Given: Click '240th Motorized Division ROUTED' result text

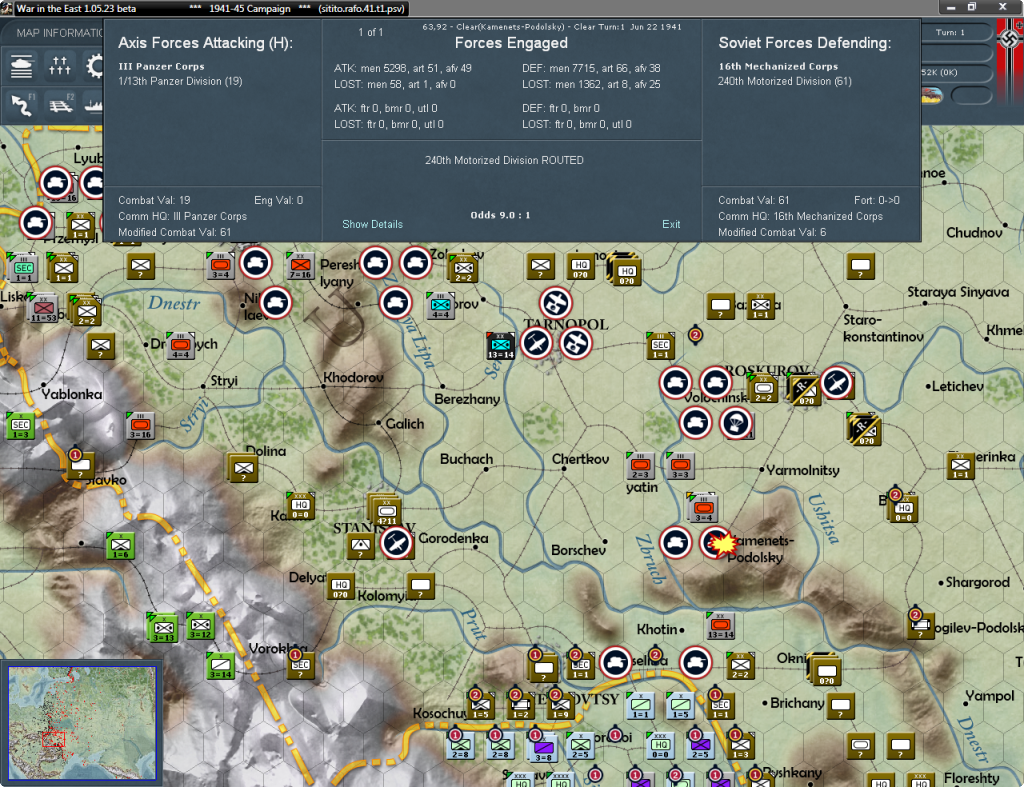Looking at the screenshot, I should click(504, 160).
